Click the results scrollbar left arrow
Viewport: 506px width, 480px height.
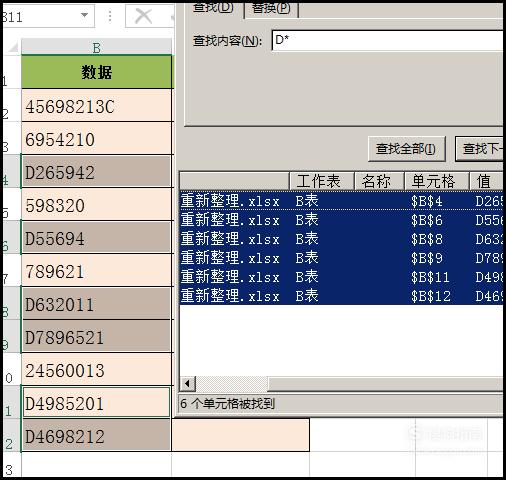(x=187, y=383)
